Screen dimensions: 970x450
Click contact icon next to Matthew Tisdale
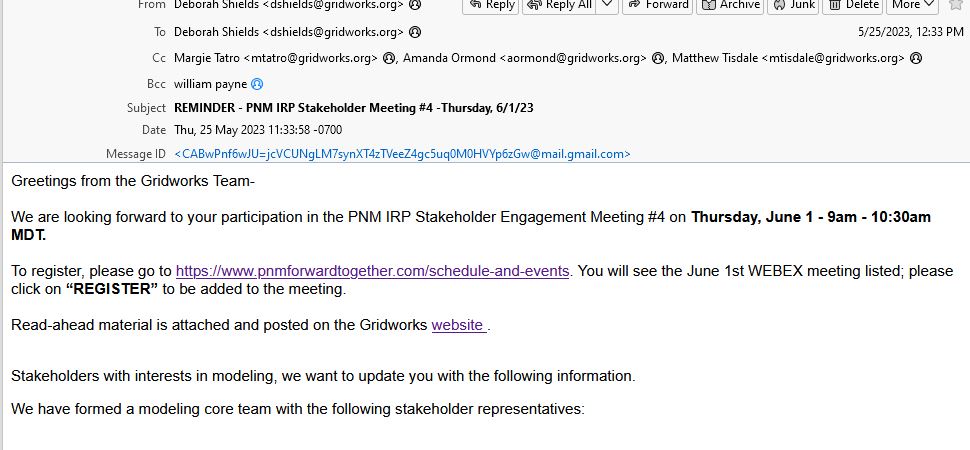[916, 58]
